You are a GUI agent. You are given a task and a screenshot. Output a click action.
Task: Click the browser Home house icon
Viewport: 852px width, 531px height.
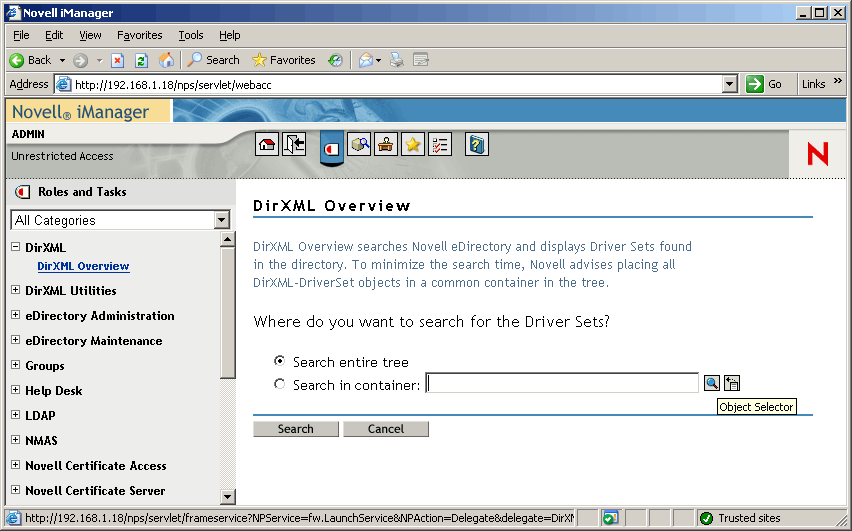pyautogui.click(x=166, y=60)
